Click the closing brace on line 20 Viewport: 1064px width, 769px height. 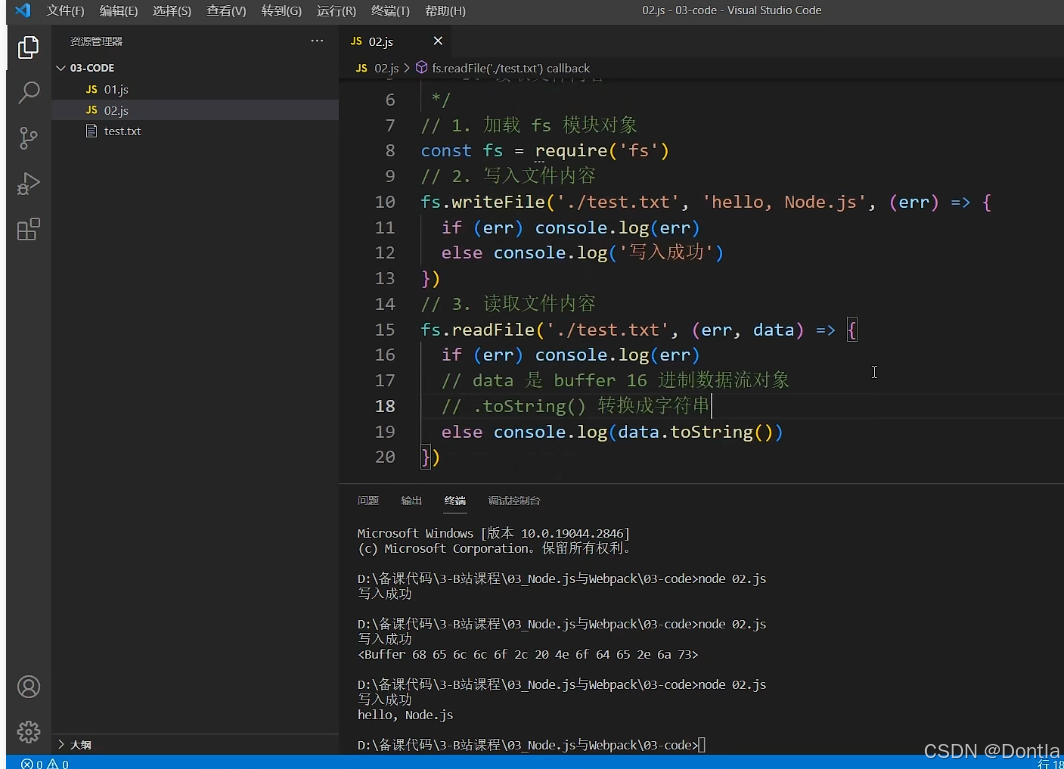click(x=425, y=457)
